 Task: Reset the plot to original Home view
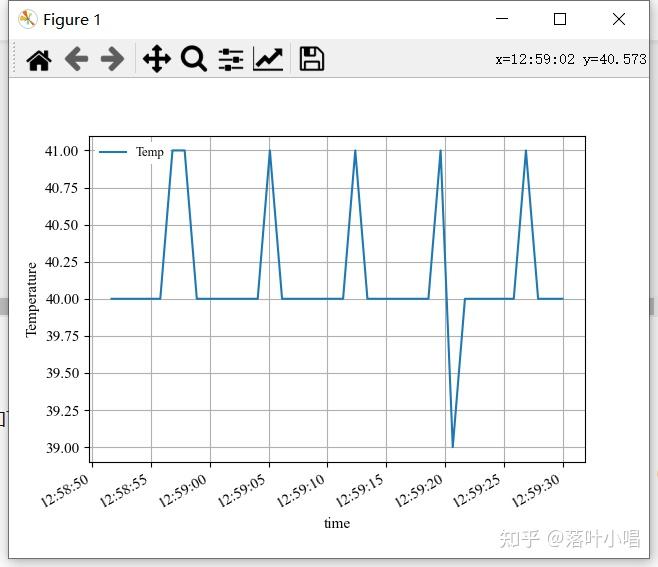click(x=39, y=60)
